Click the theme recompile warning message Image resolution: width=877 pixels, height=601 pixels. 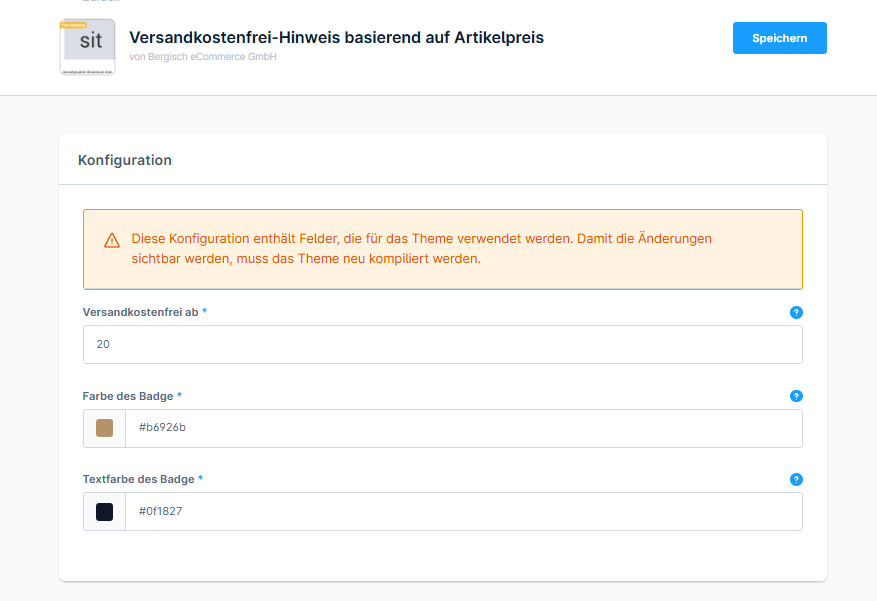point(421,249)
